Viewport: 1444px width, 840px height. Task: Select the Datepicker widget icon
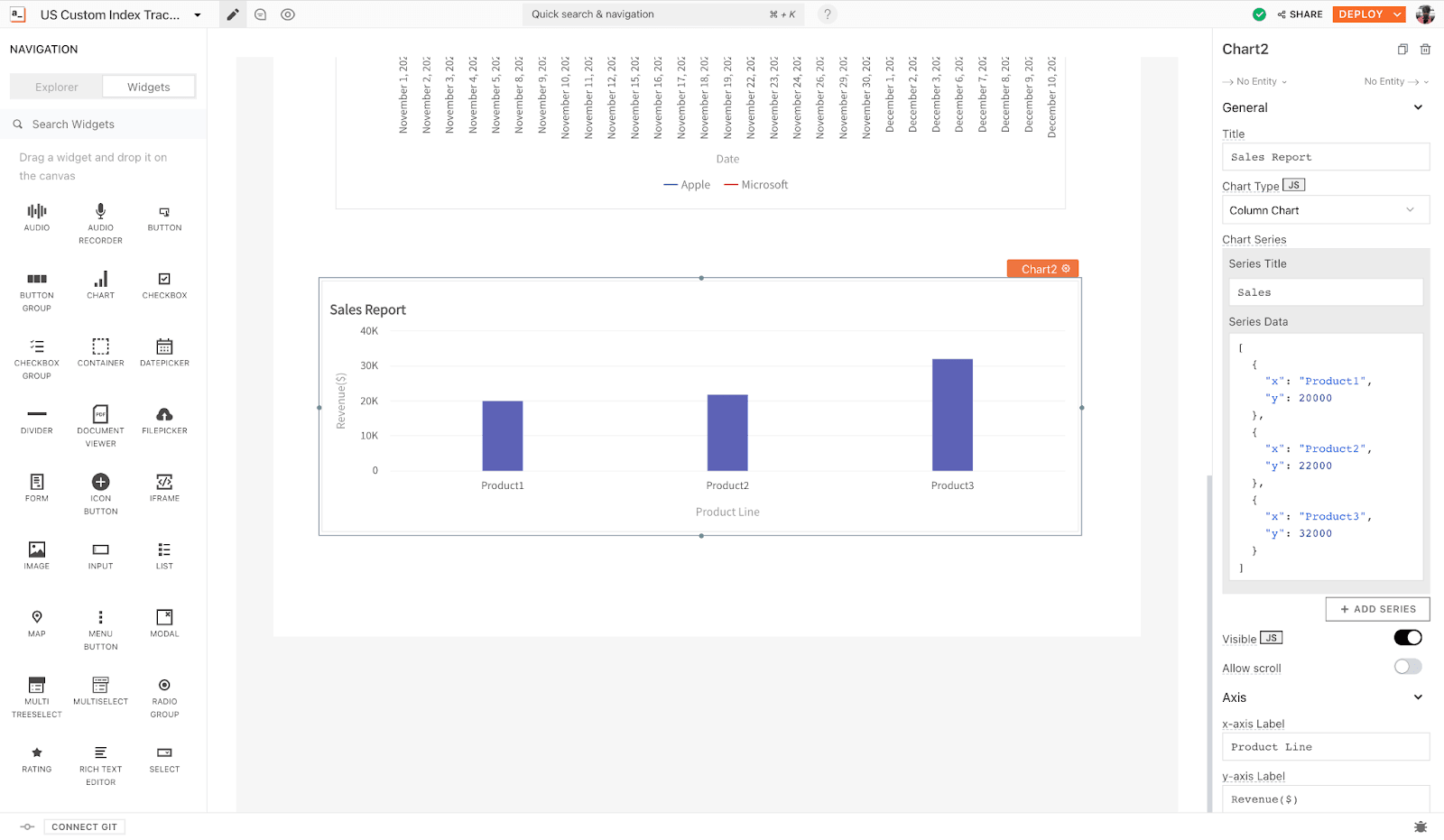point(164,347)
